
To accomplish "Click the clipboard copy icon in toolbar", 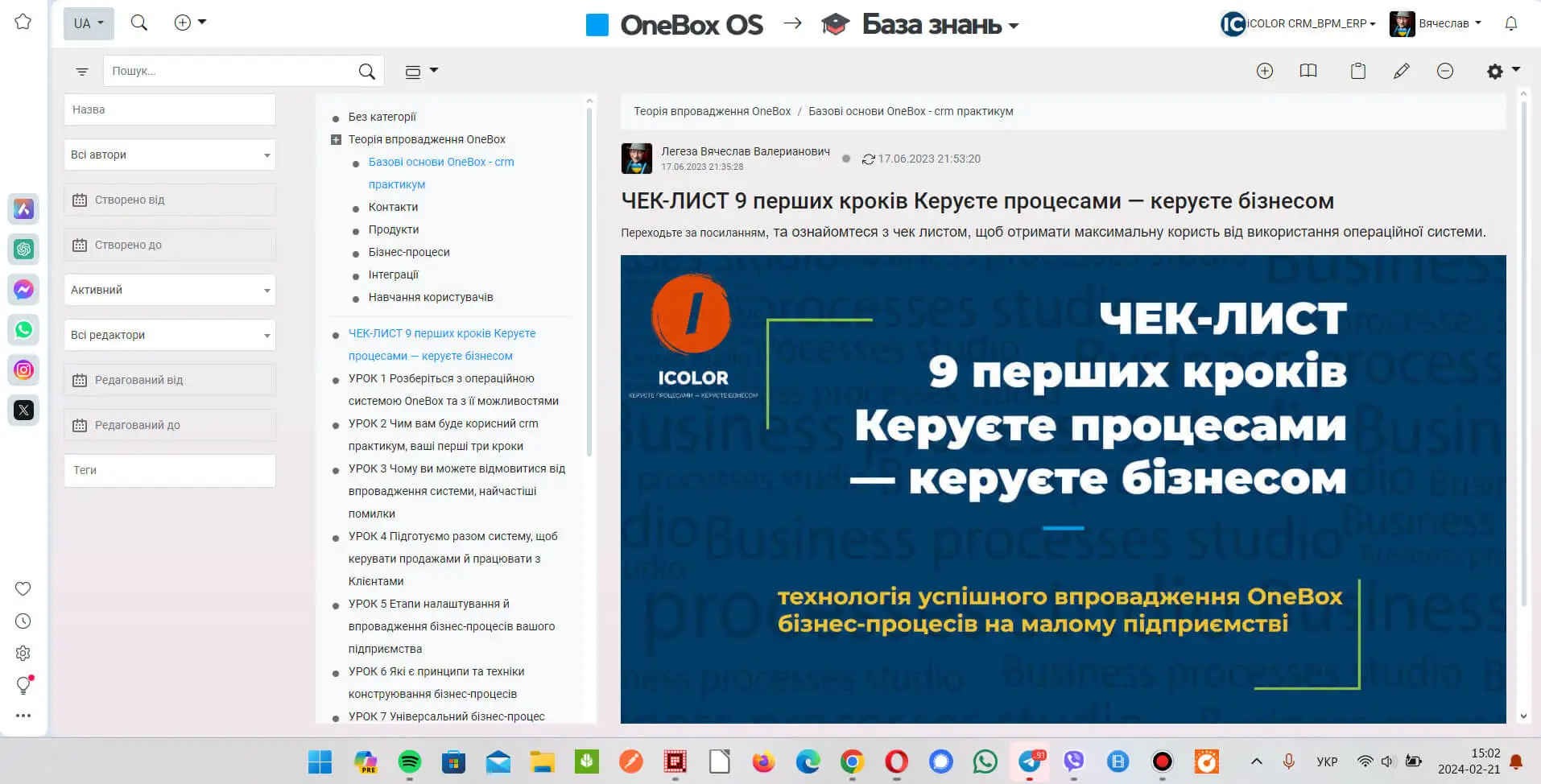I will pyautogui.click(x=1358, y=71).
